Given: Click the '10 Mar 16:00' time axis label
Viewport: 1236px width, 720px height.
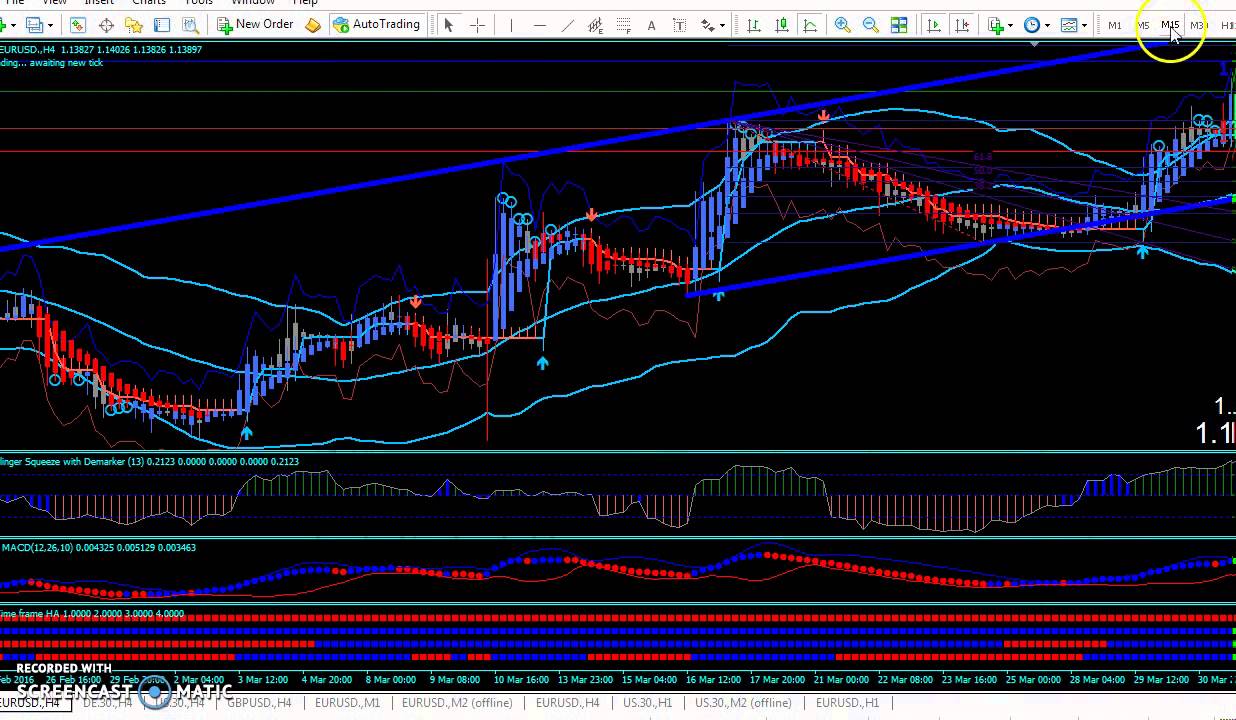Looking at the screenshot, I should point(521,679).
